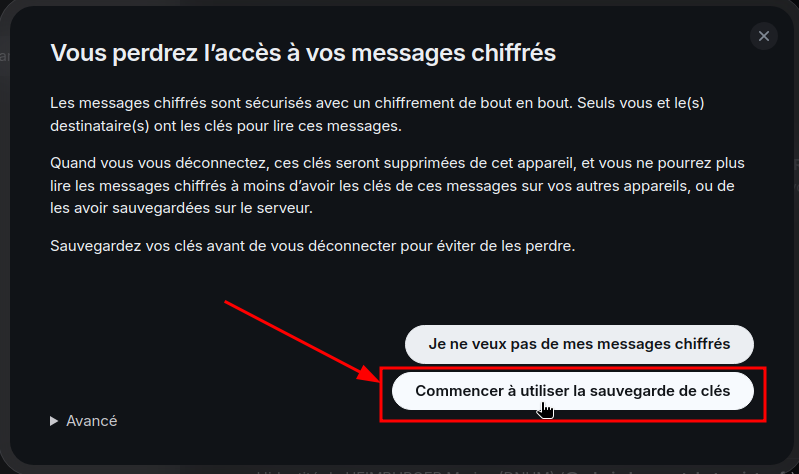Click the dialog title 'Vous perdrez l'accès'
799x474 pixels.
(303, 53)
